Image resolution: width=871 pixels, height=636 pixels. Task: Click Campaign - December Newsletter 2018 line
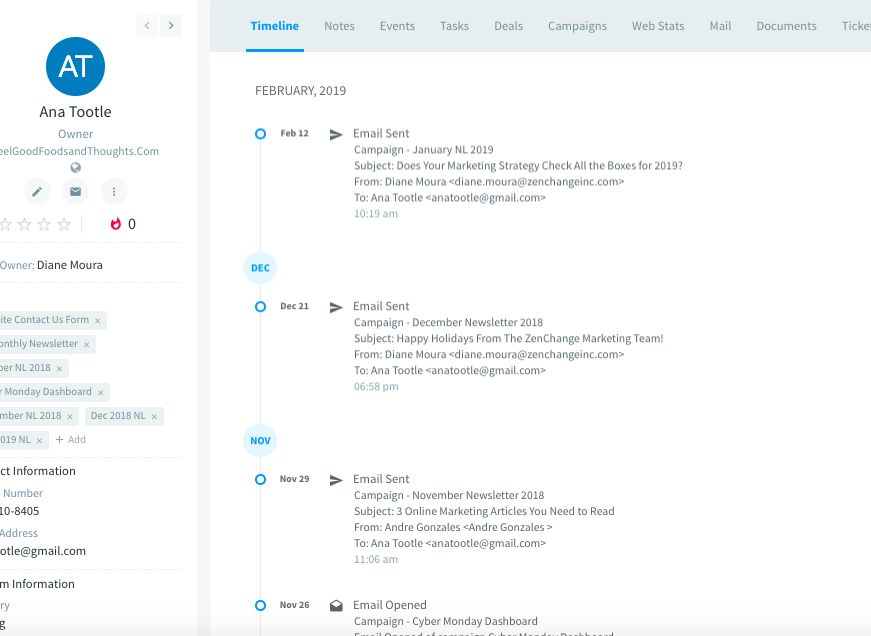point(448,322)
